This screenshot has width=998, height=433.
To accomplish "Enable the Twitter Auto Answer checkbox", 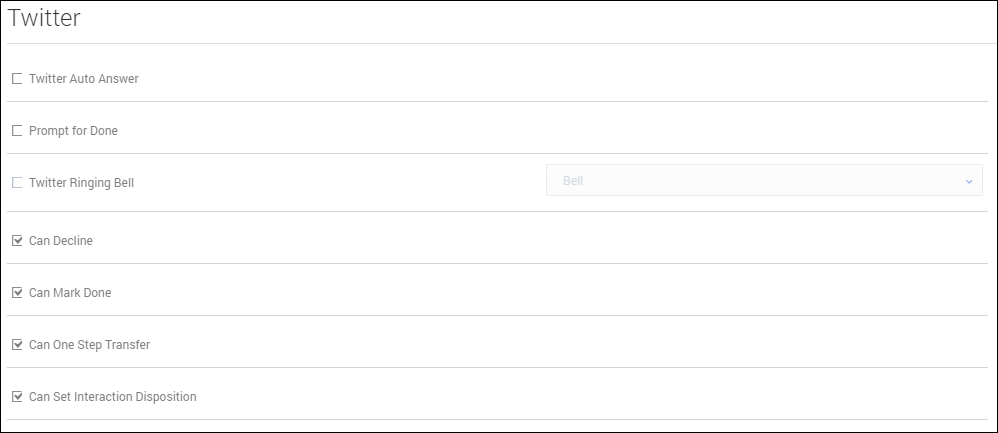I will tap(17, 79).
